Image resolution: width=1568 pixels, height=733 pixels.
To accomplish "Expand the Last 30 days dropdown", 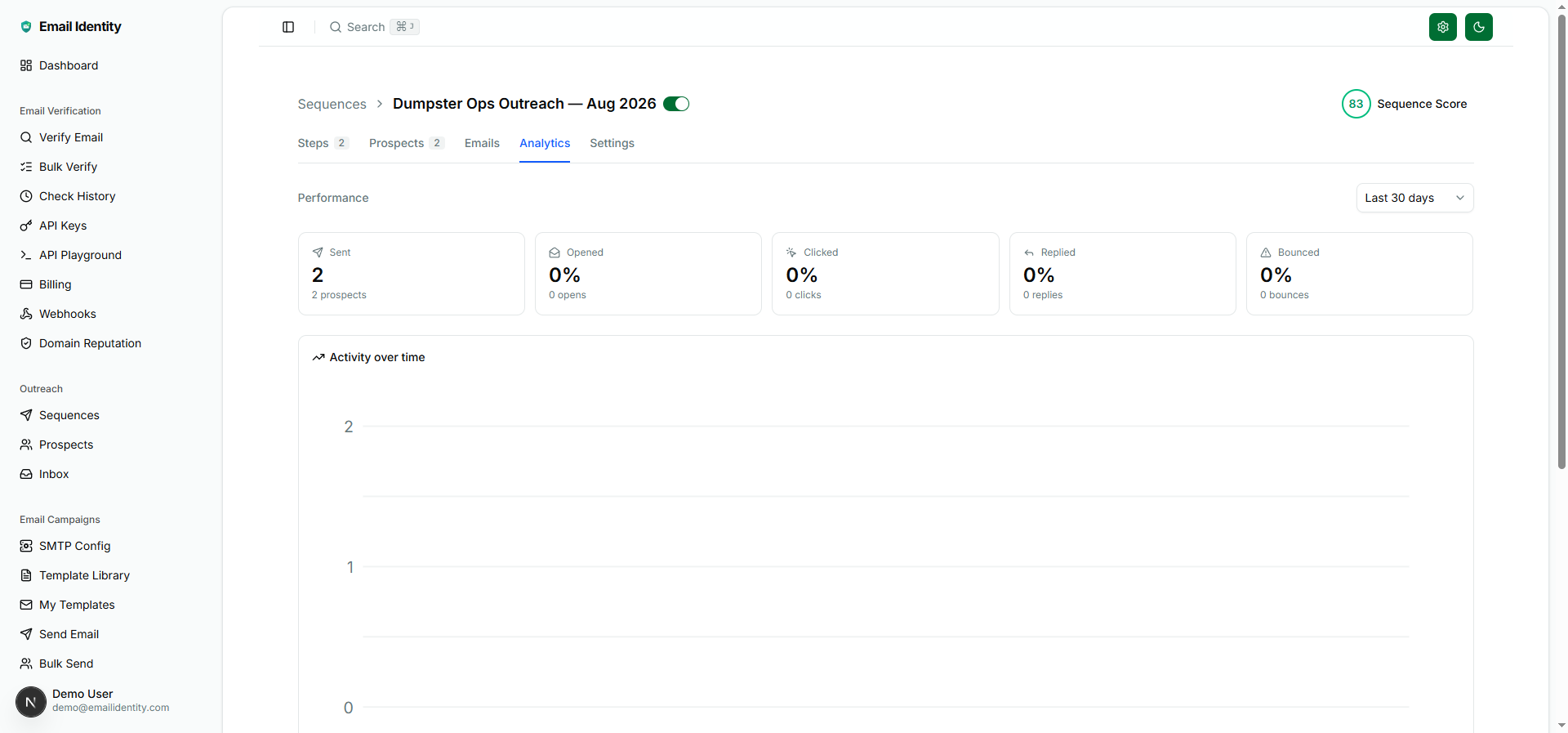I will tap(1414, 198).
